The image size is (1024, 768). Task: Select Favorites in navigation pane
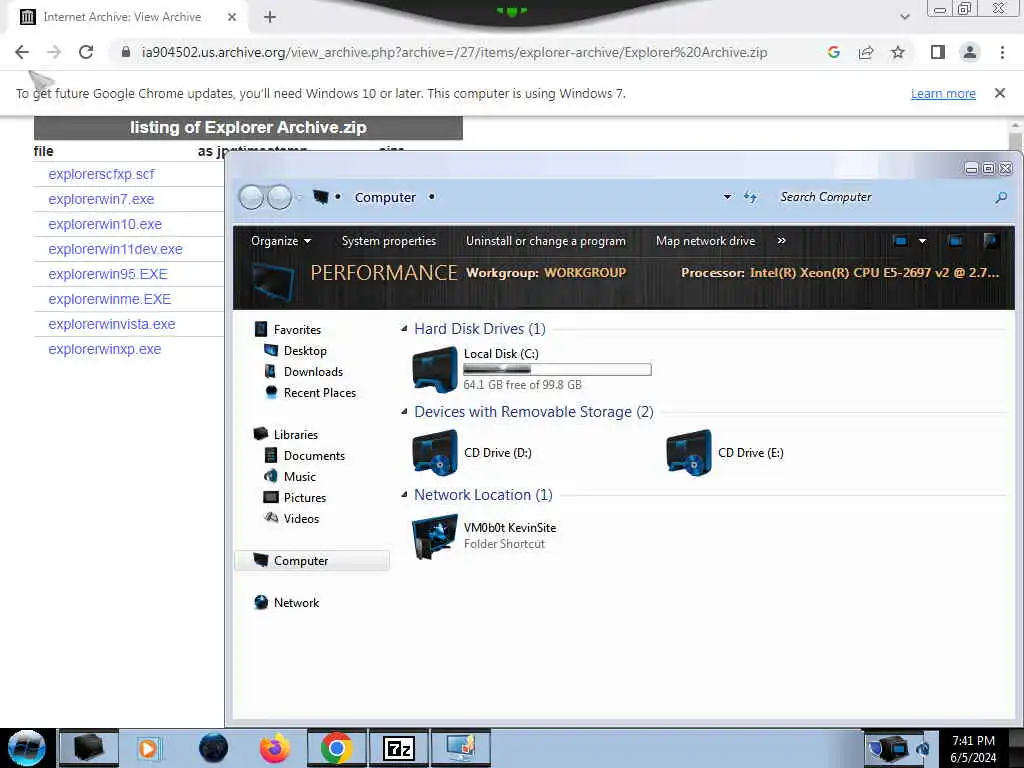coord(297,330)
